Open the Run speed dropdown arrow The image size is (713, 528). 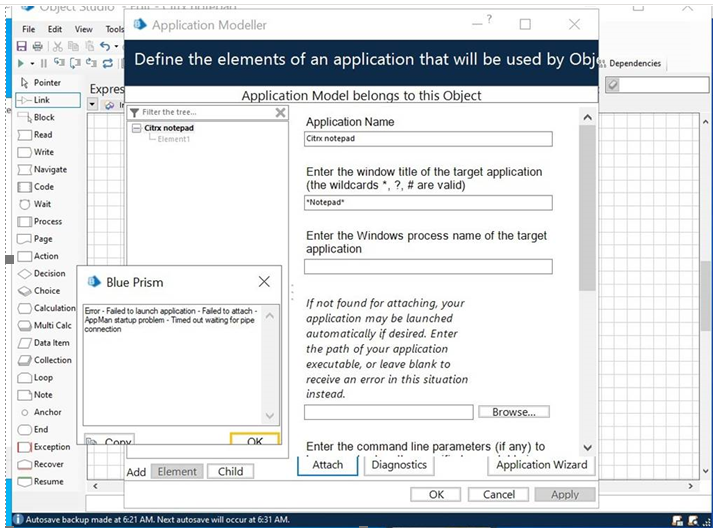[x=32, y=64]
